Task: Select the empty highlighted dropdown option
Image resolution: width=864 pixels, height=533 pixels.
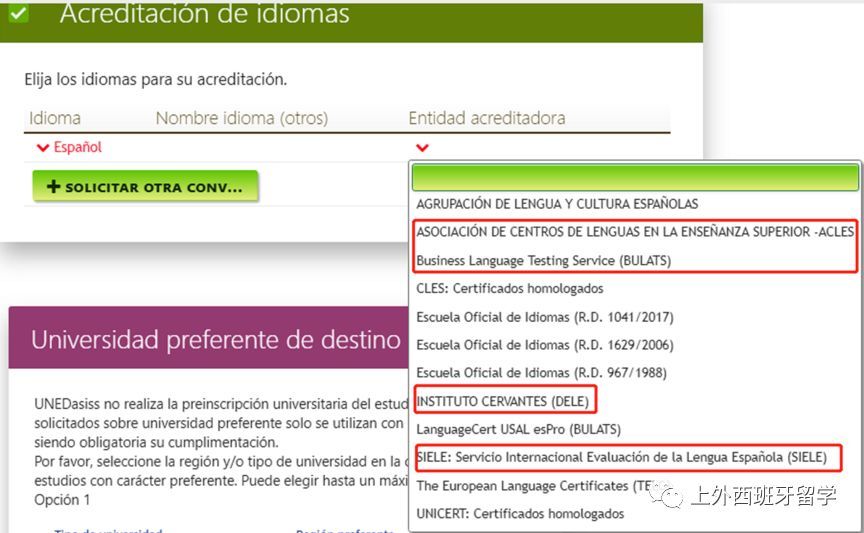Action: tap(635, 177)
